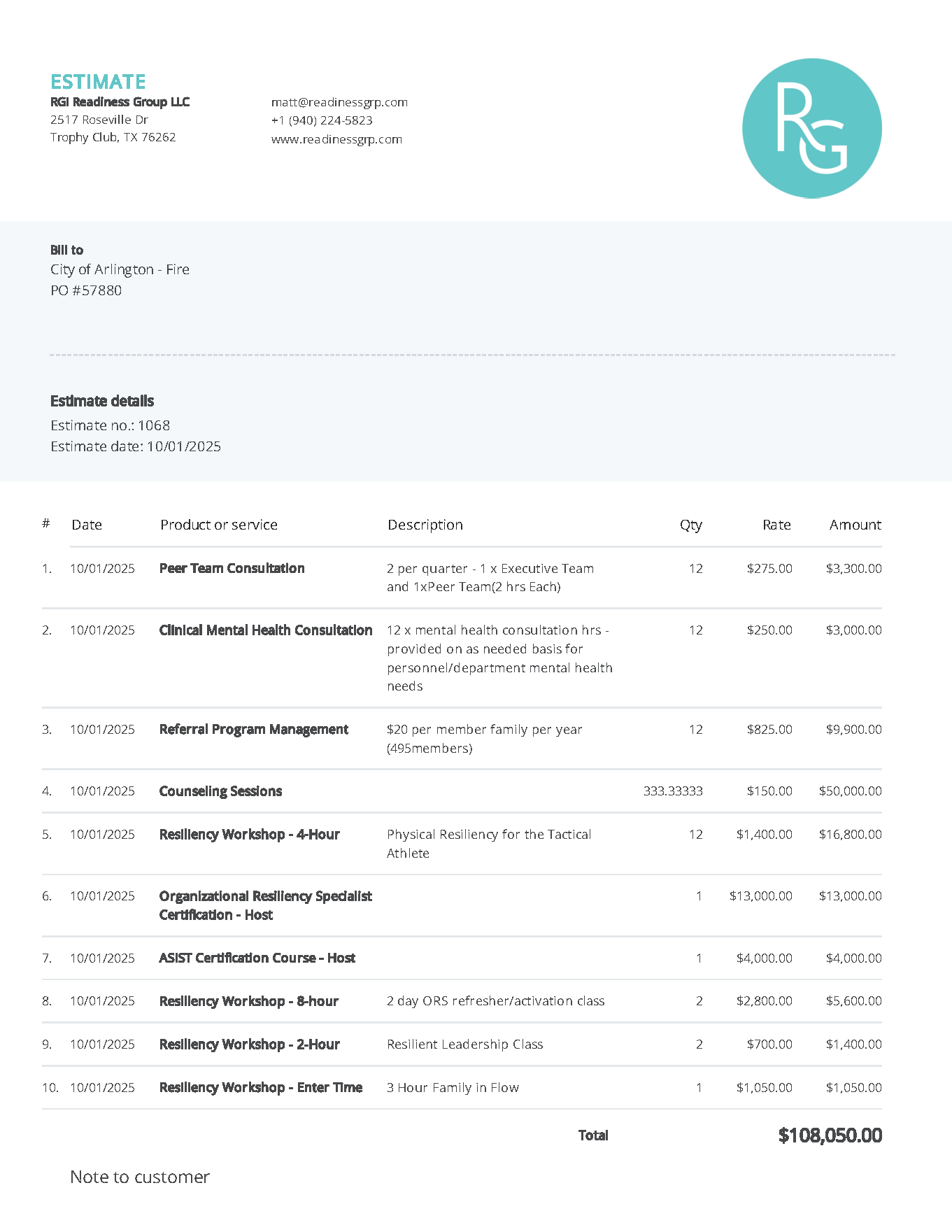This screenshot has width=952, height=1232.
Task: Click the Date column header
Action: (87, 525)
